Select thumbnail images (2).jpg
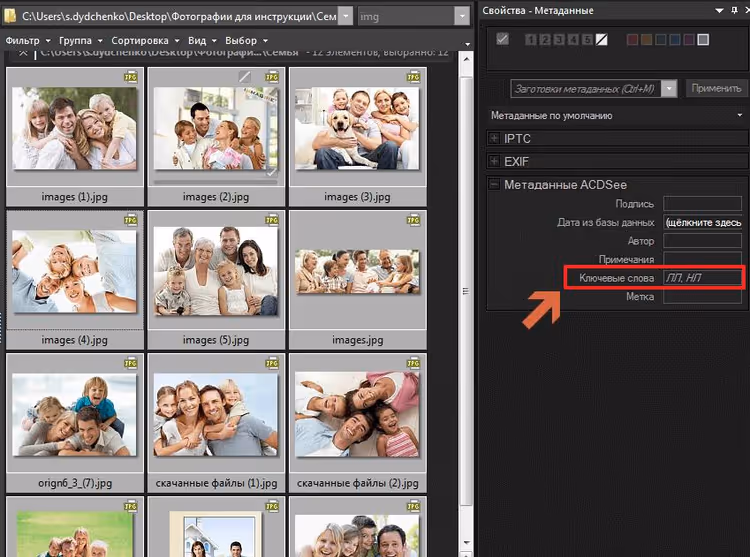750x557 pixels. pyautogui.click(x=216, y=128)
